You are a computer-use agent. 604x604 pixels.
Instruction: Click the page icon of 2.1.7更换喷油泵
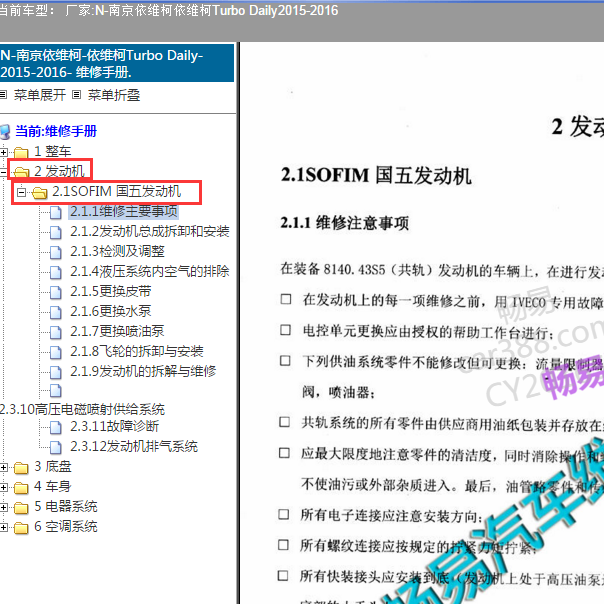[55, 332]
